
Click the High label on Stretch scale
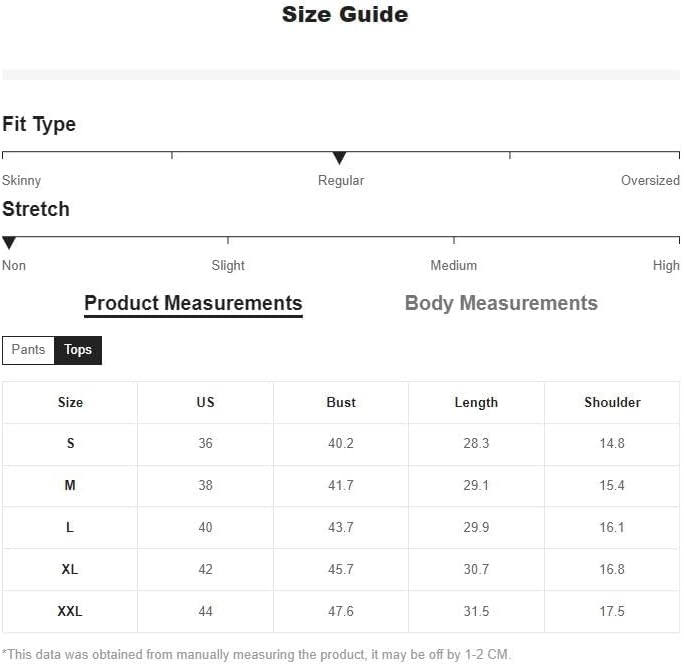tap(666, 266)
